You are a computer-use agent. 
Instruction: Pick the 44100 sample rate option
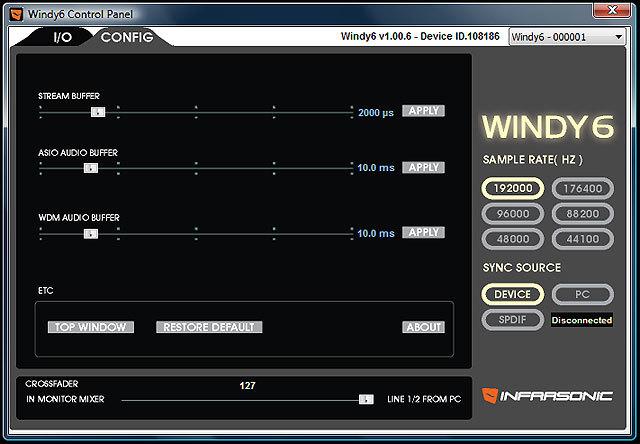(x=583, y=239)
